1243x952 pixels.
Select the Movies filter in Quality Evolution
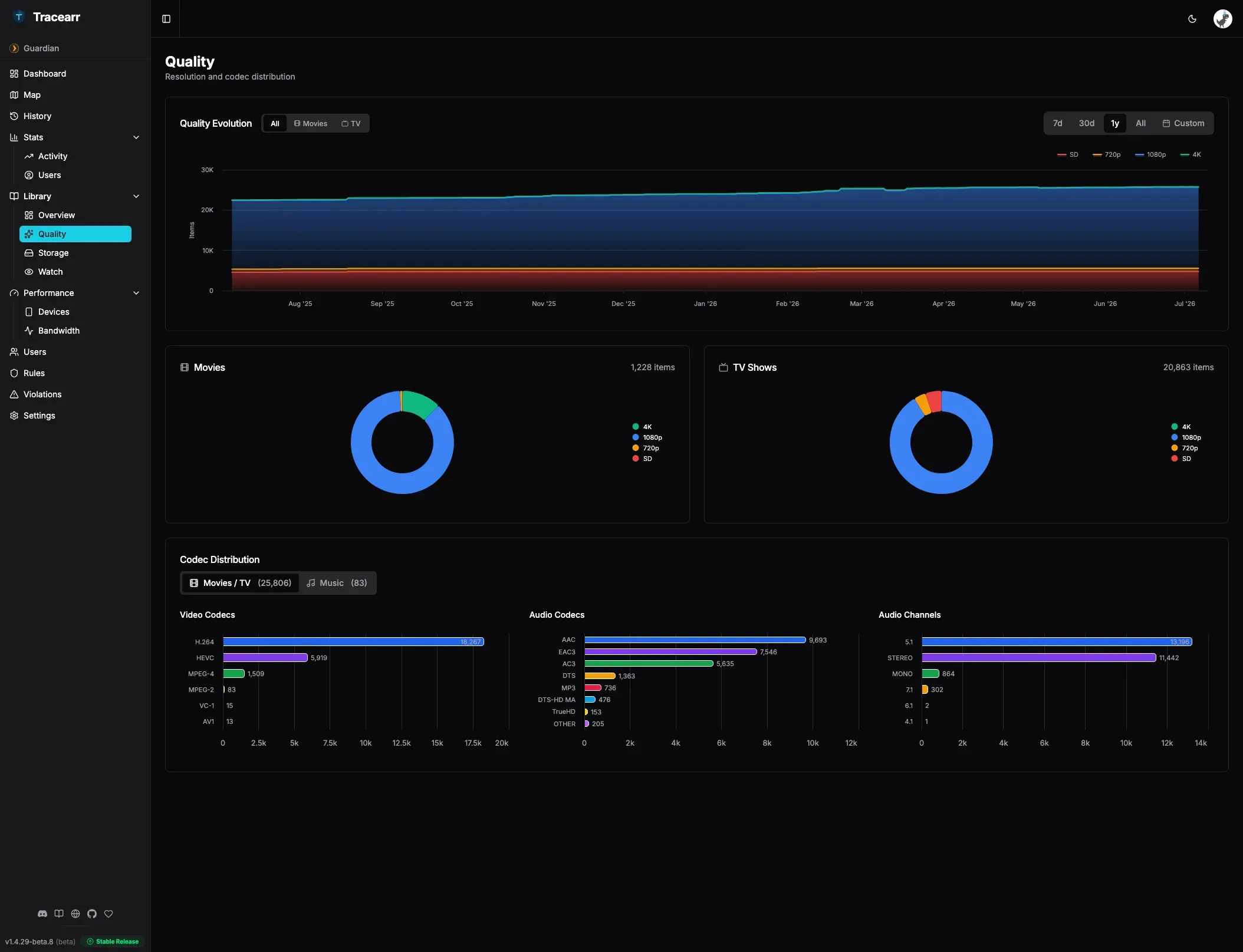[x=311, y=123]
